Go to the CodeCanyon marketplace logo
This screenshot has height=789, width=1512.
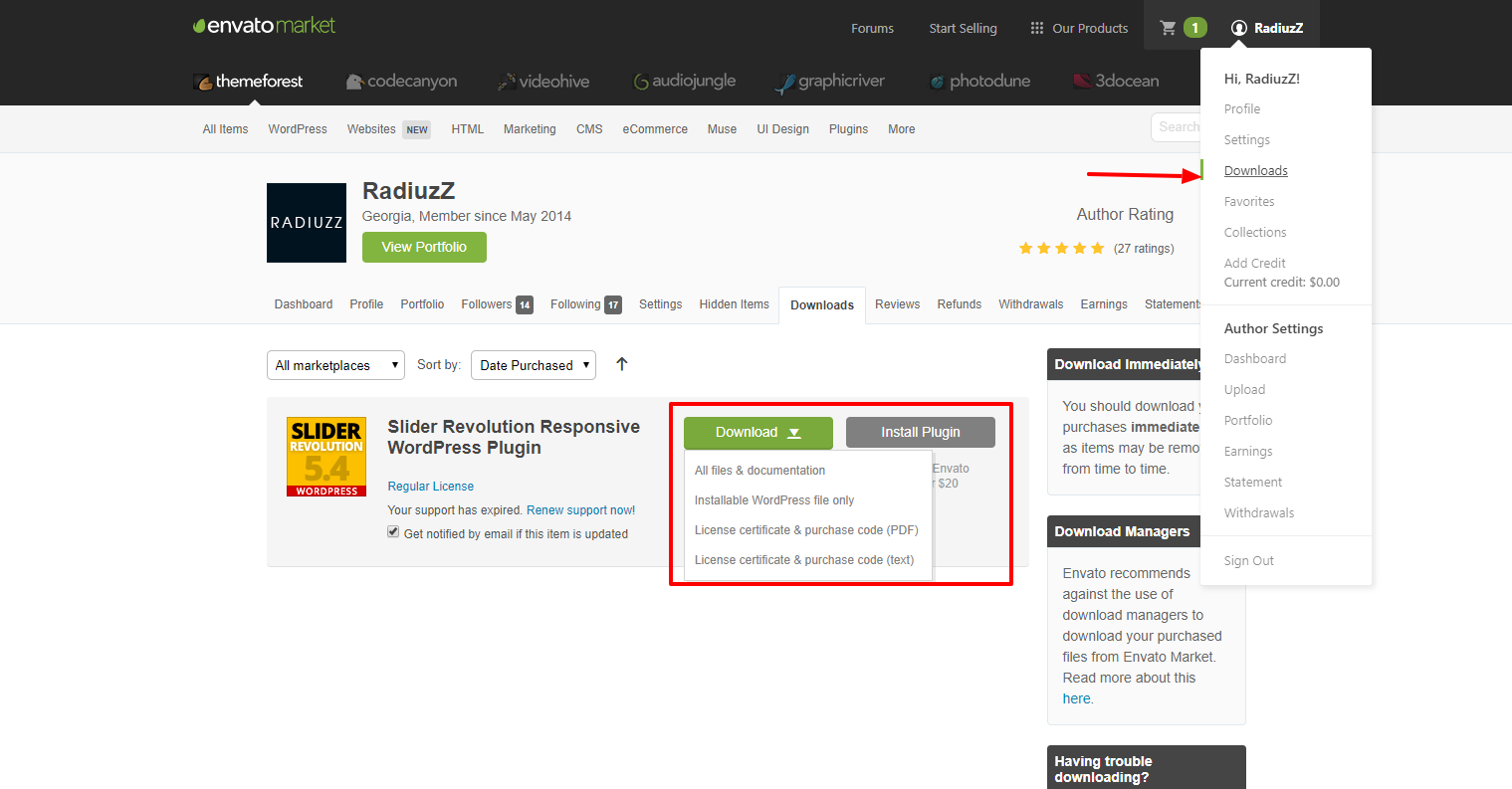pos(401,82)
